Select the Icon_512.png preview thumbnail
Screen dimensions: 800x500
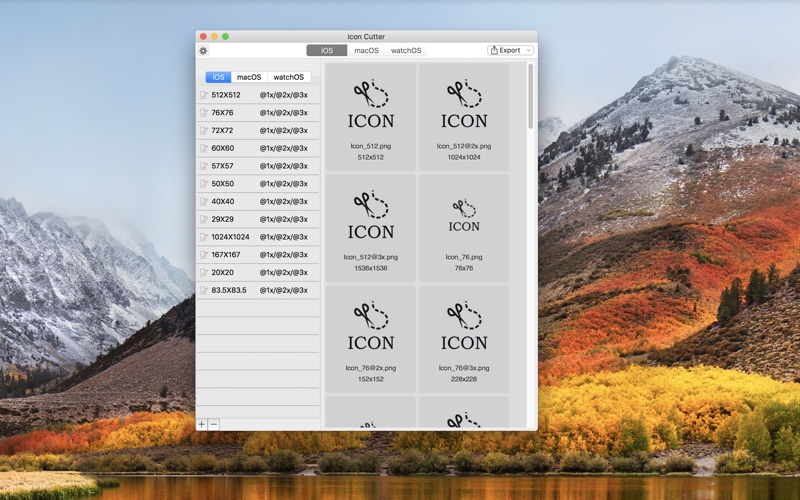(370, 117)
